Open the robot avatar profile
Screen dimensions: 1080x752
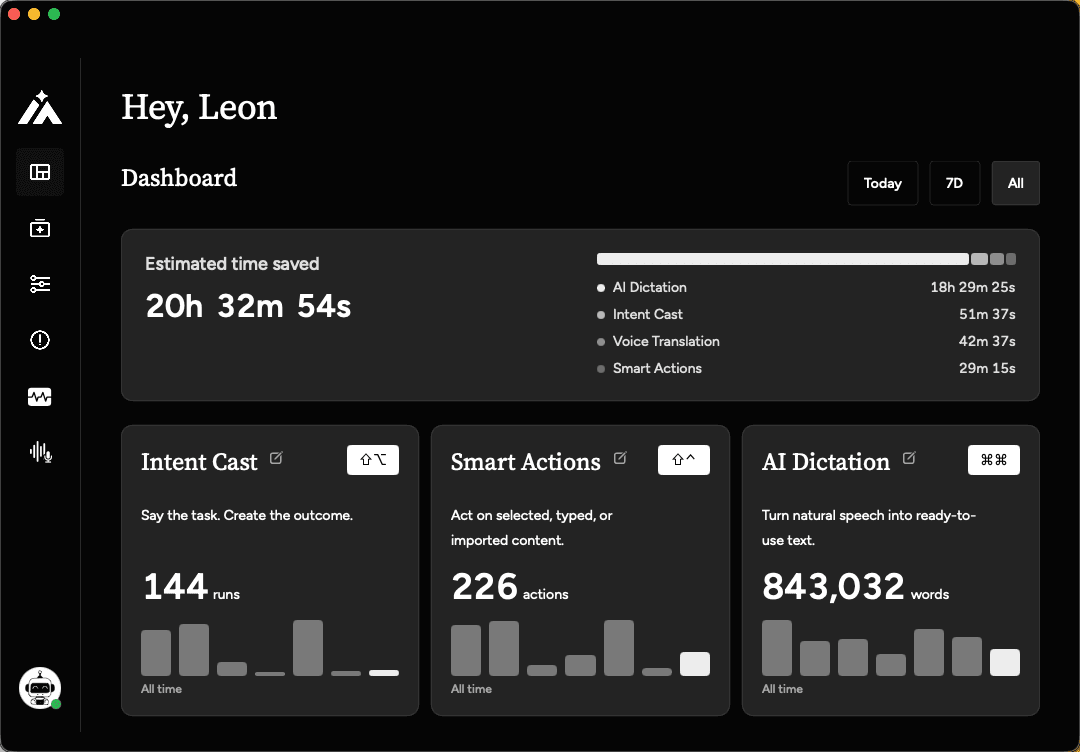click(x=40, y=688)
